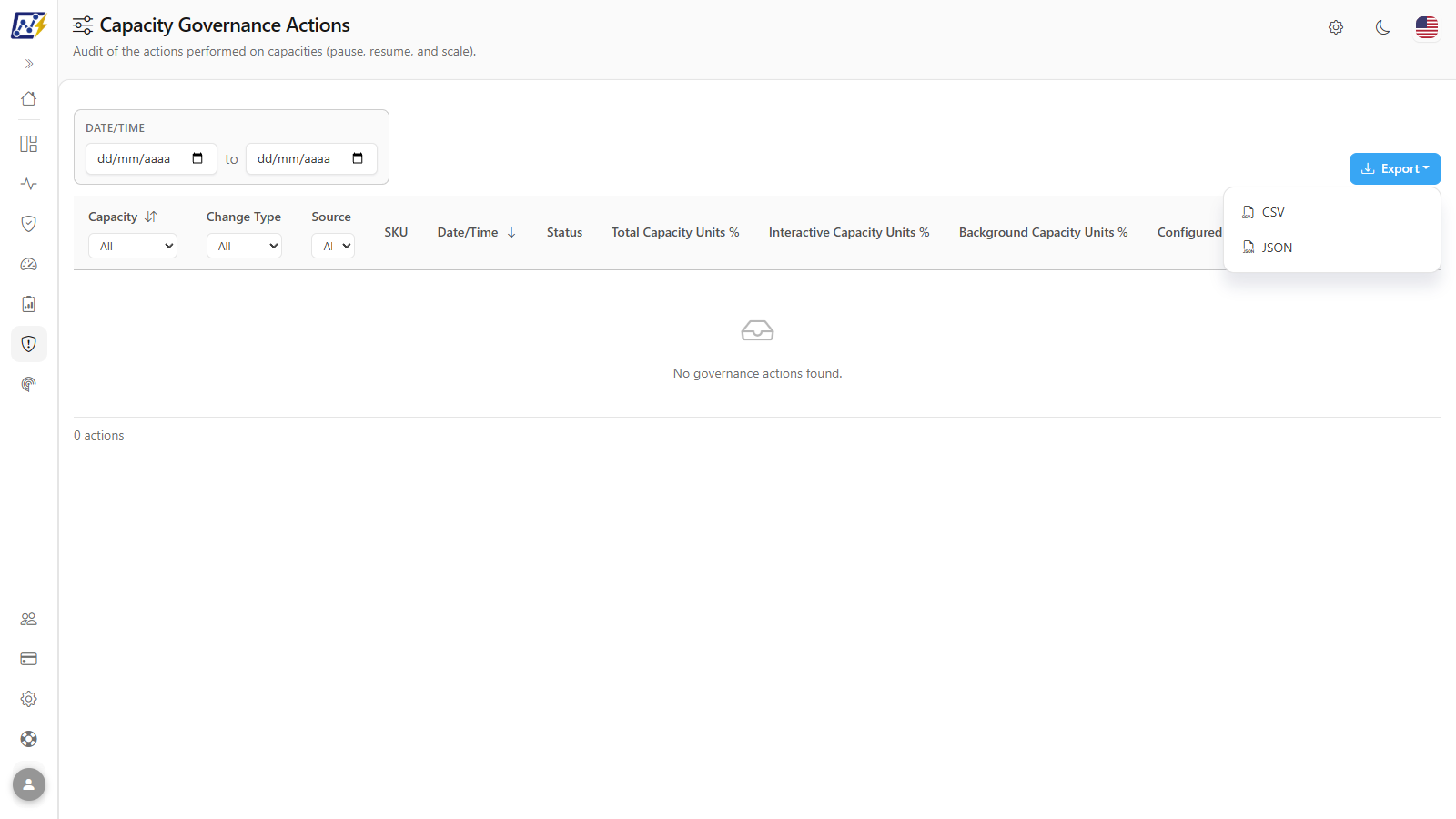1456x819 pixels.
Task: Click the end date input field
Action: [311, 158]
